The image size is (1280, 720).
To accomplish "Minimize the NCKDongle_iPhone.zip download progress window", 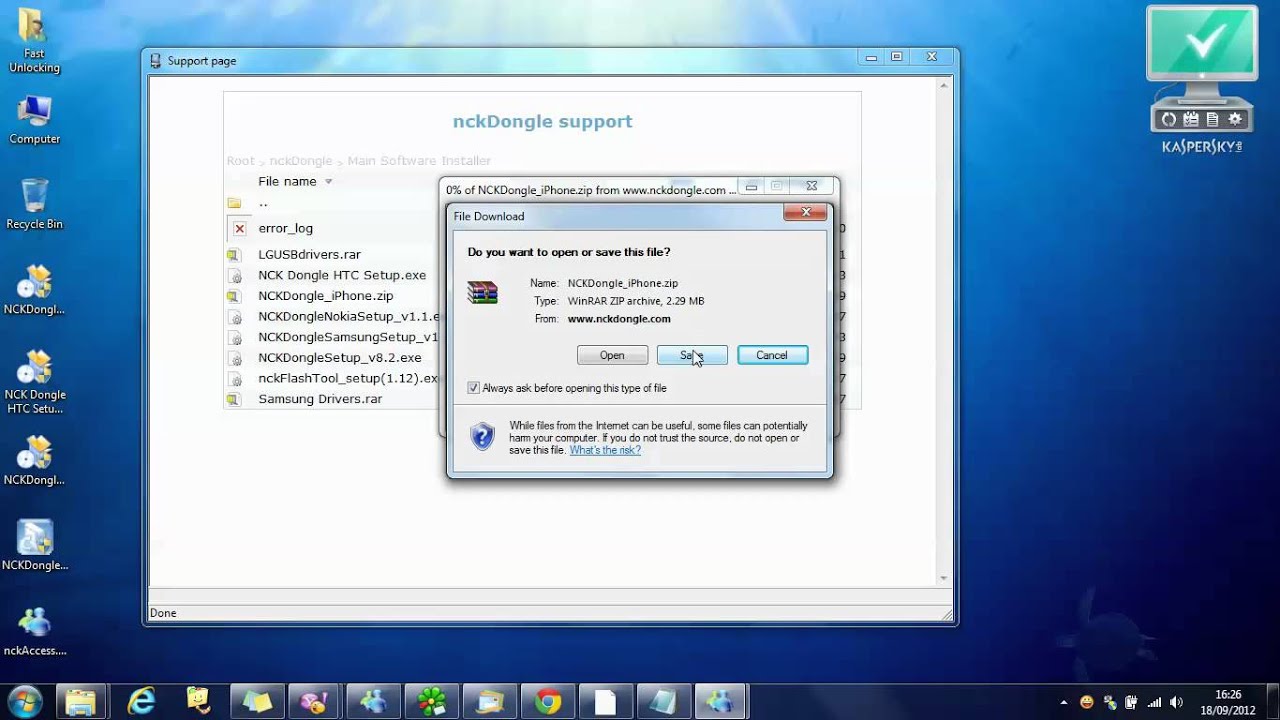I will click(x=751, y=186).
